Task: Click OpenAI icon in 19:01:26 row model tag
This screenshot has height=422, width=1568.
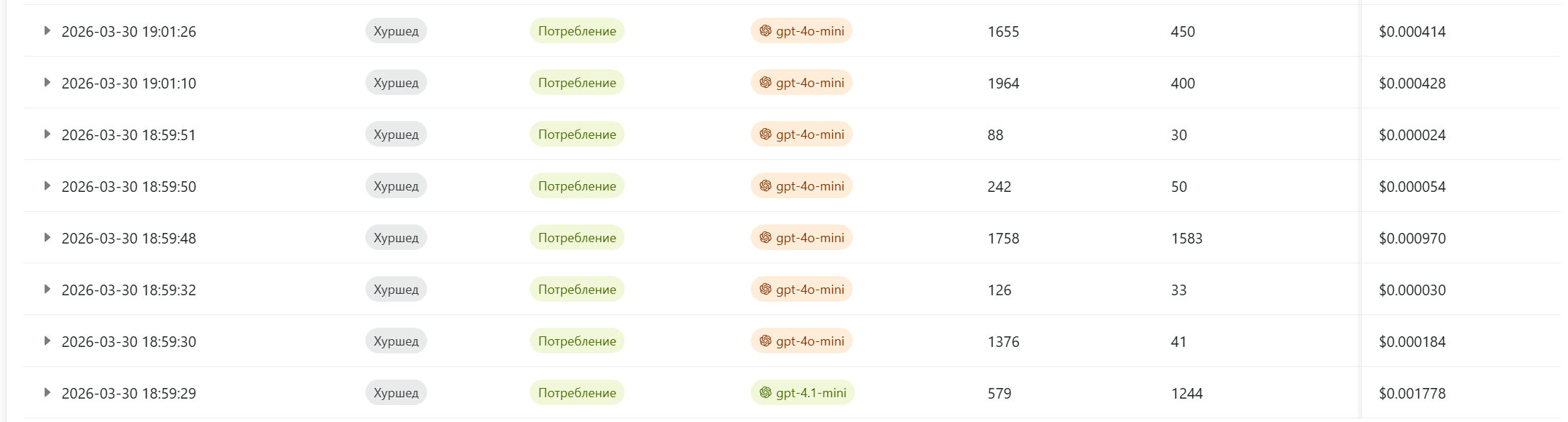Action: tap(765, 30)
